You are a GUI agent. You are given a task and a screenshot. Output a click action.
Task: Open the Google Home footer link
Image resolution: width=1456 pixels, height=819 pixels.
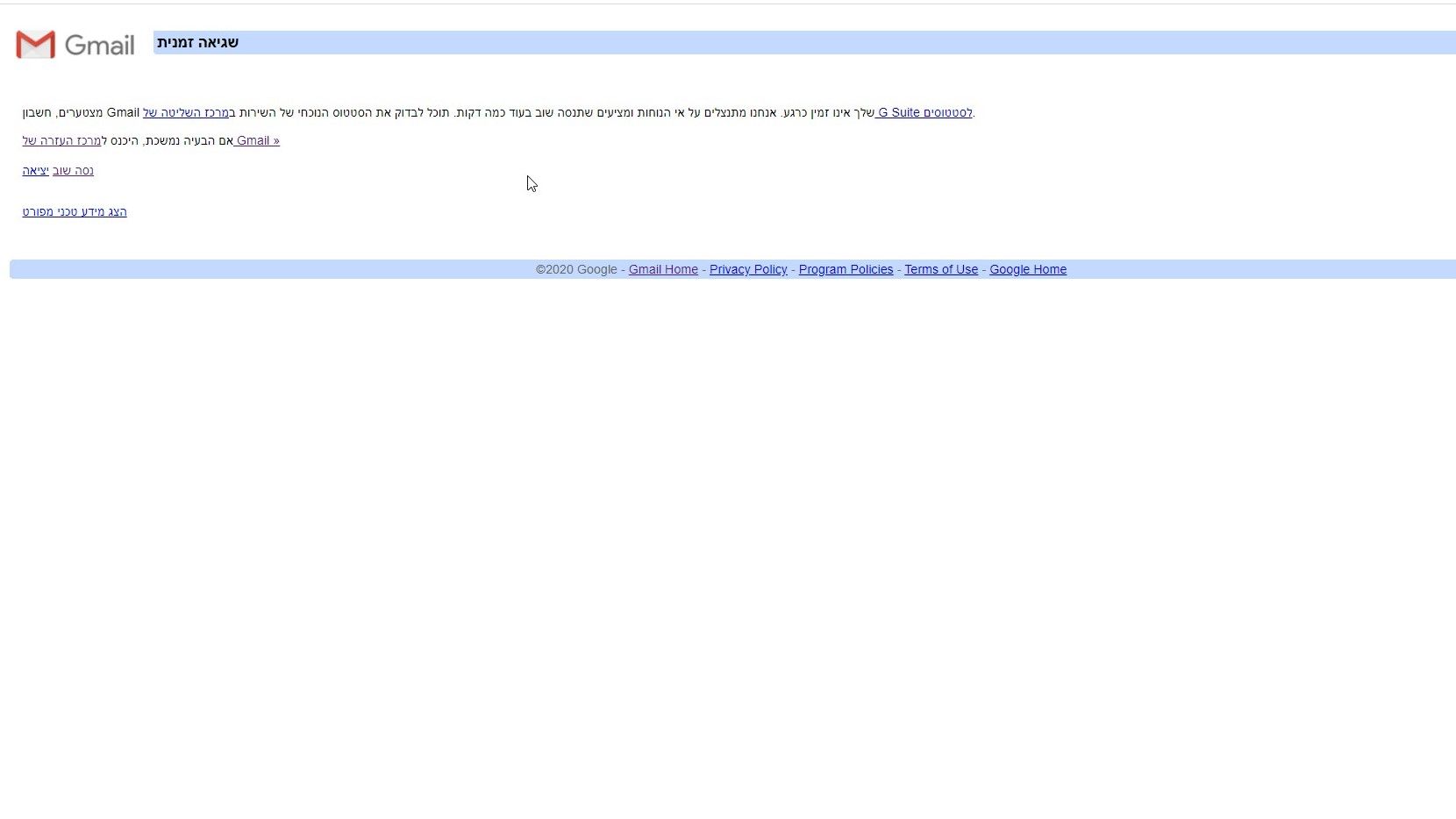point(1028,269)
